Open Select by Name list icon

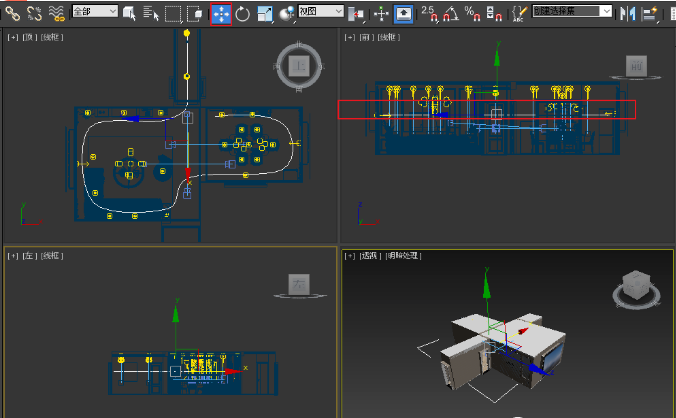(x=151, y=13)
